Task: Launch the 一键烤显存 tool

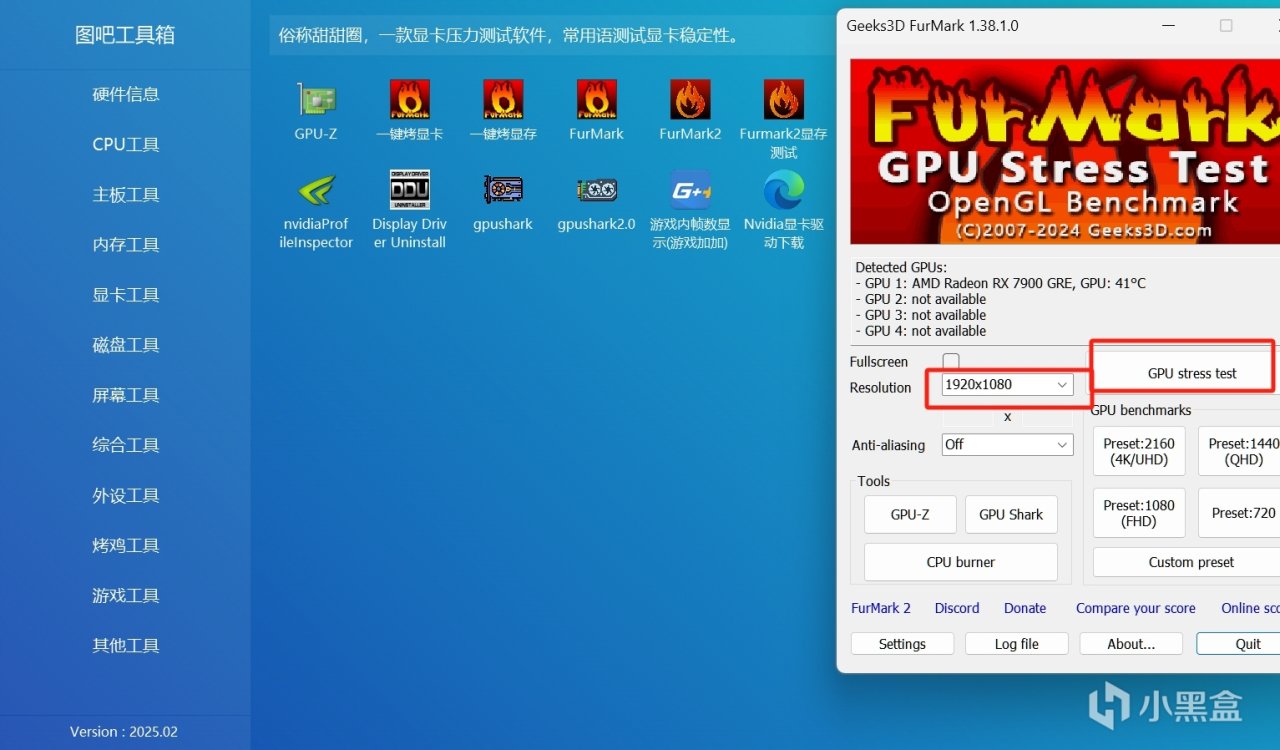Action: click(x=503, y=100)
